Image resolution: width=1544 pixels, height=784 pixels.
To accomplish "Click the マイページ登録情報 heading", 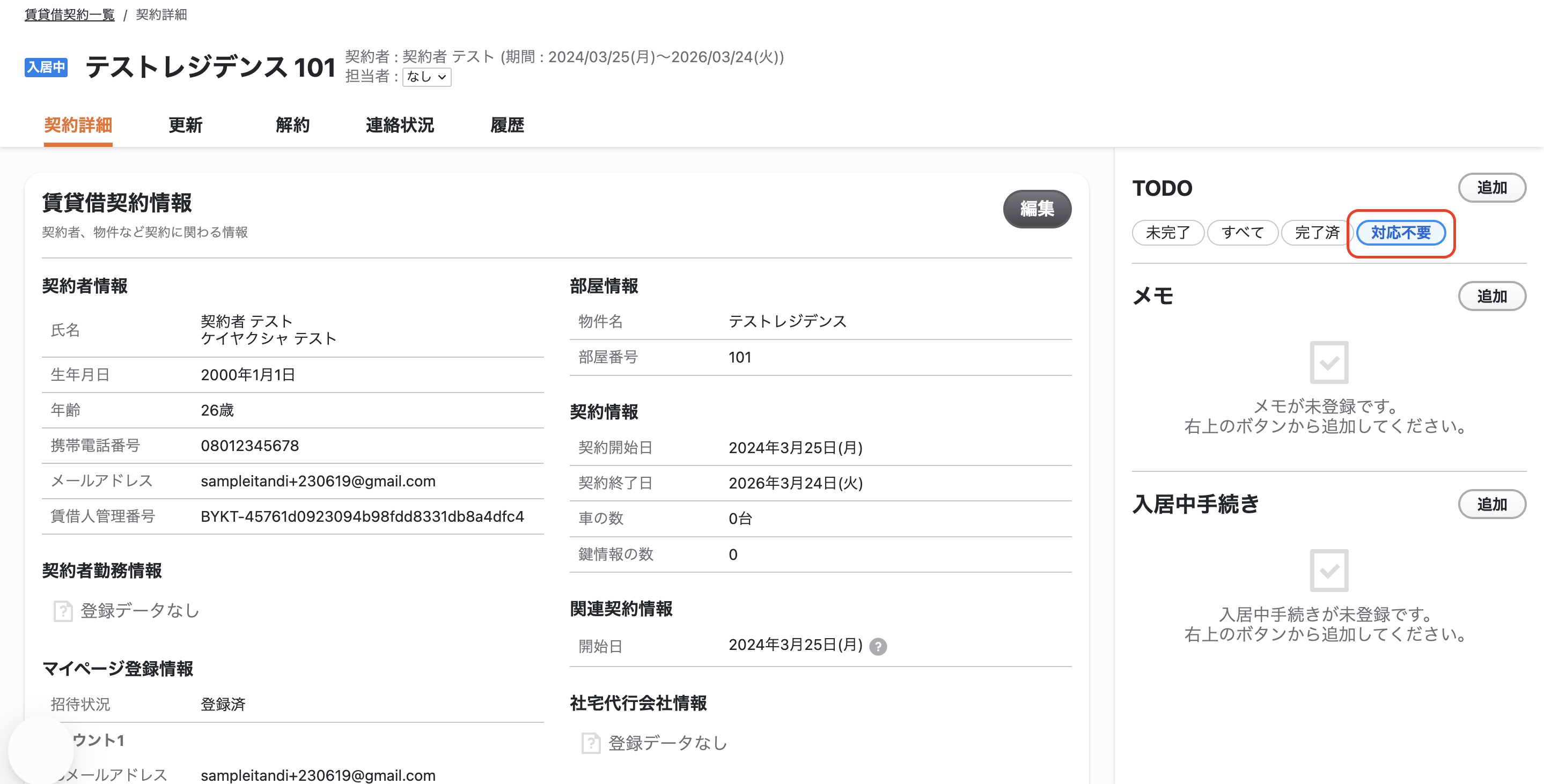I will tap(117, 668).
